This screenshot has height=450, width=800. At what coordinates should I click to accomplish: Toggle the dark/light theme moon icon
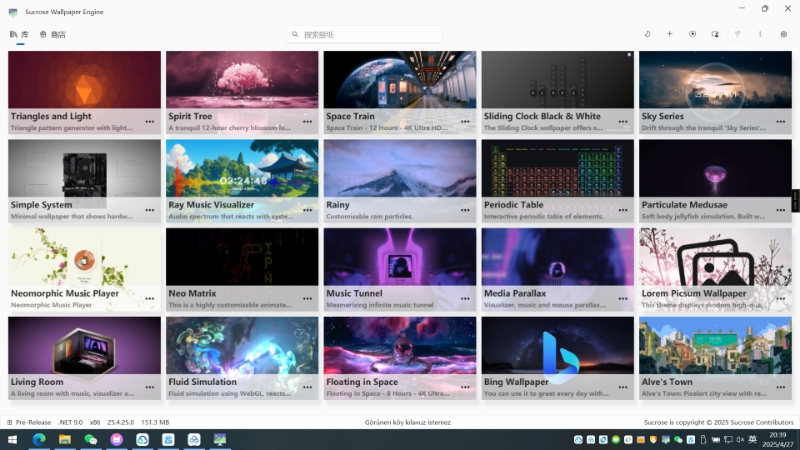(x=647, y=34)
